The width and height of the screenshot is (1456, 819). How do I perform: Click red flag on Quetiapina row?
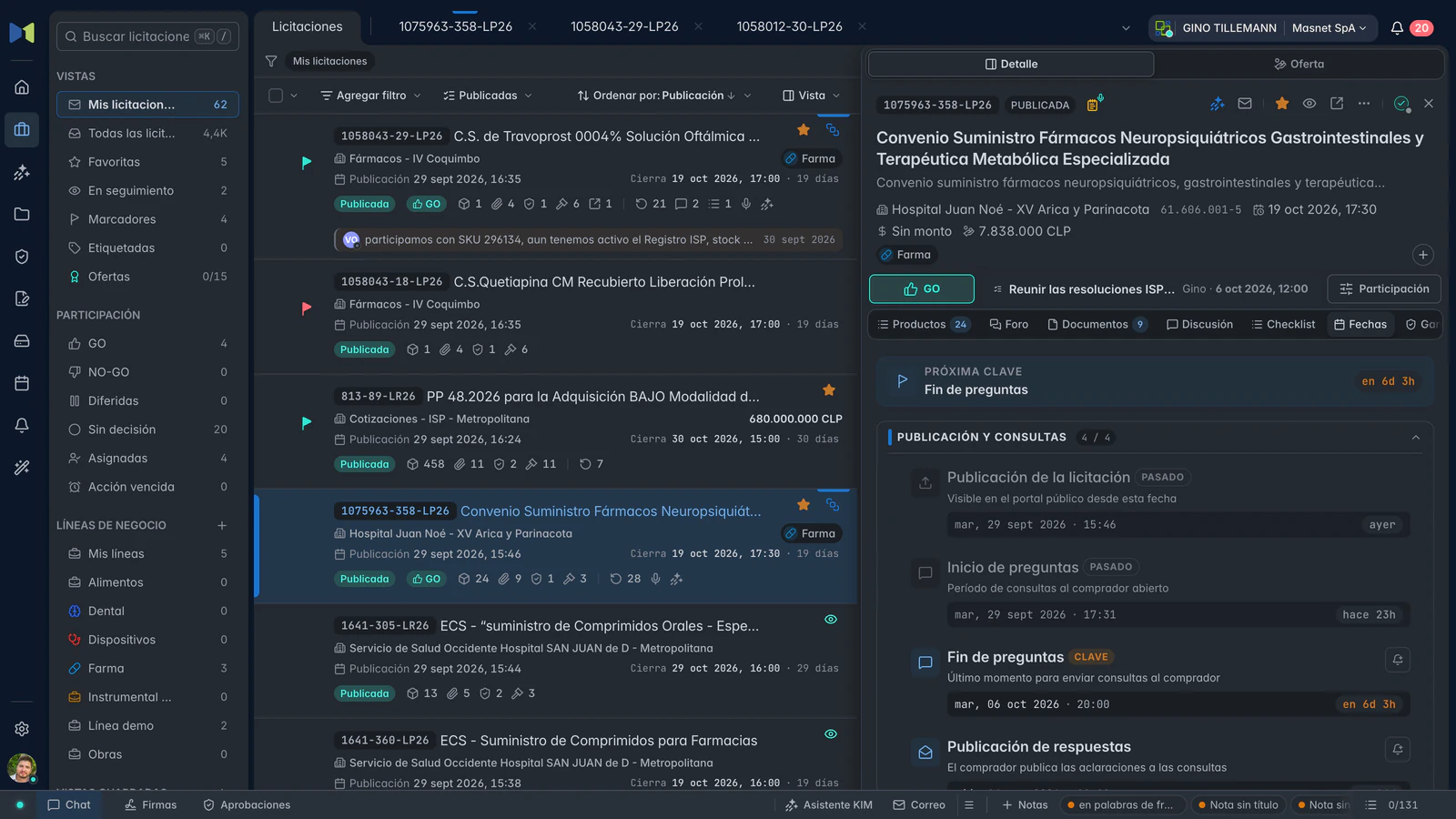(307, 308)
